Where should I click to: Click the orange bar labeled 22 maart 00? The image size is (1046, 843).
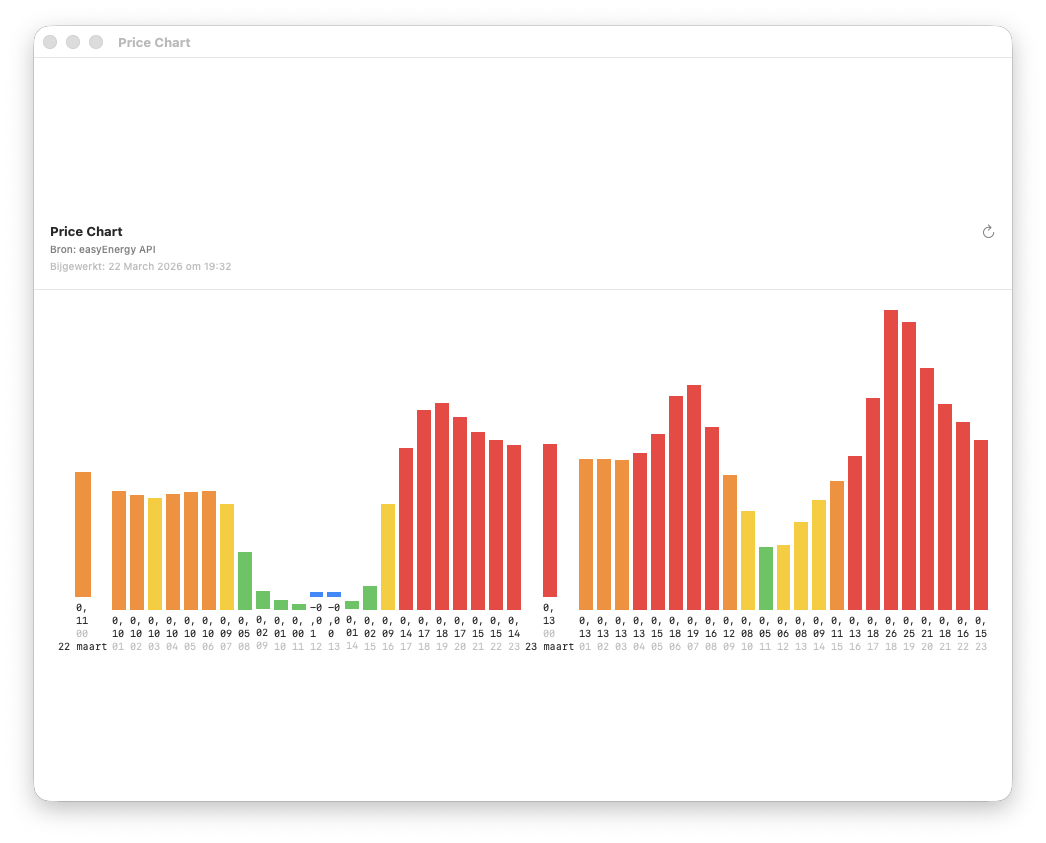[83, 535]
